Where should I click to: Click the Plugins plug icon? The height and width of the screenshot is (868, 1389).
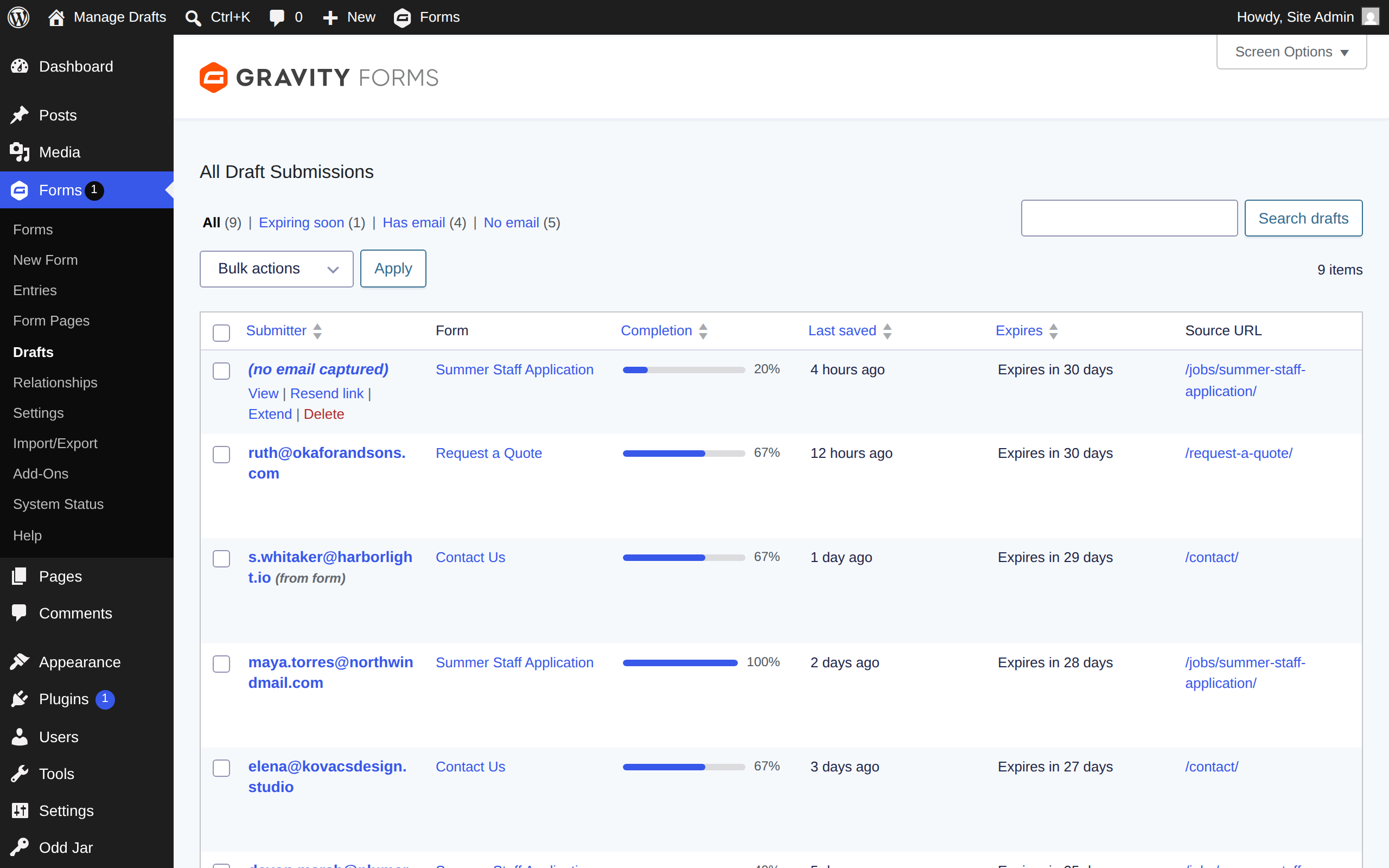(x=20, y=699)
